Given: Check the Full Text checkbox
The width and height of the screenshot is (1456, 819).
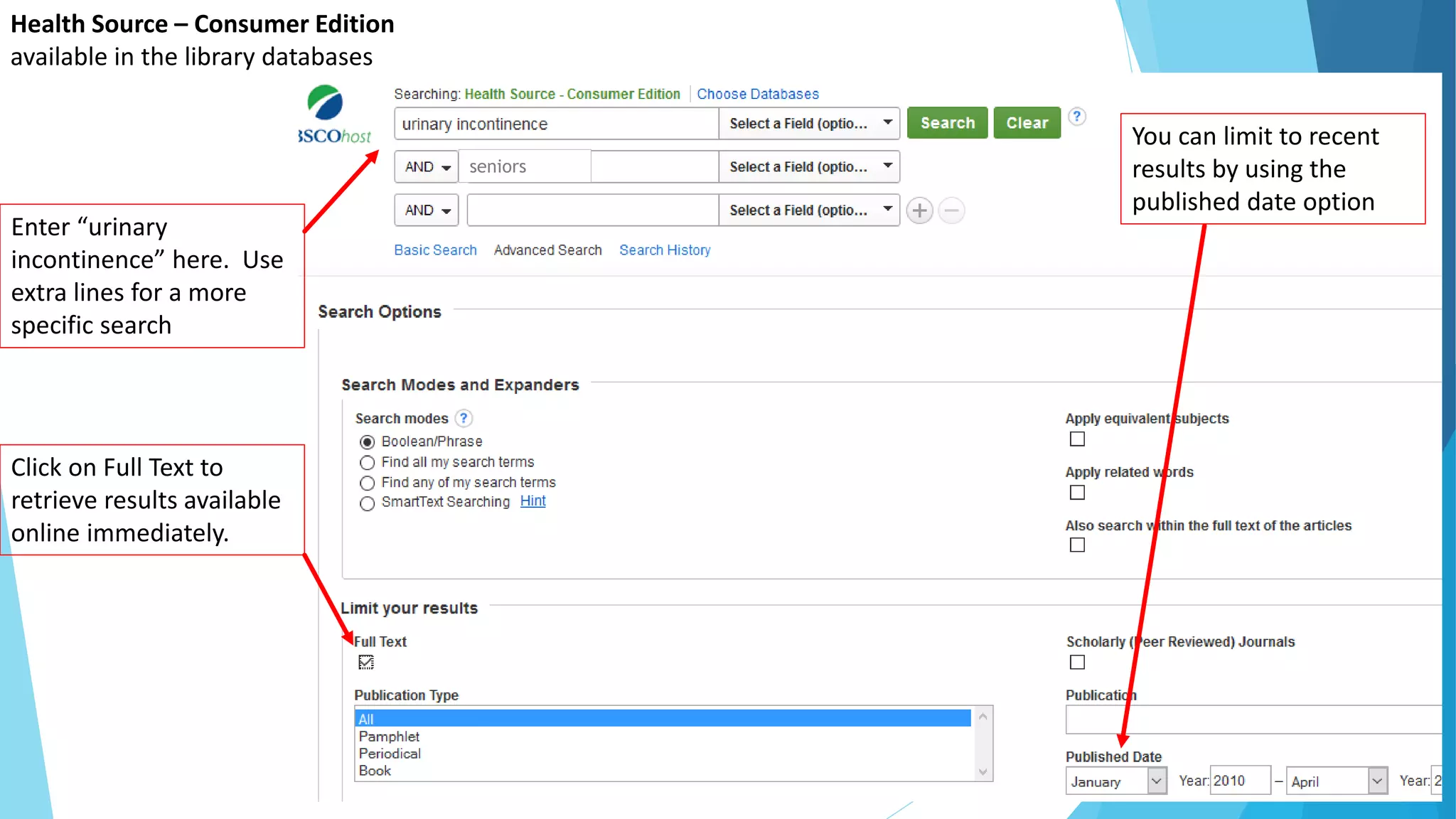Looking at the screenshot, I should (366, 663).
